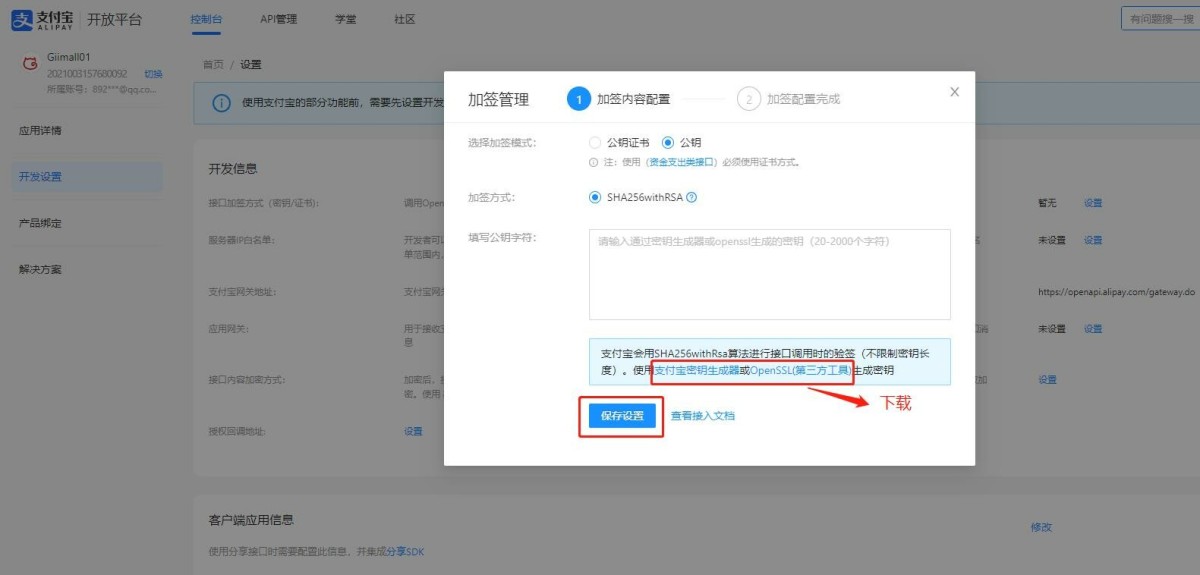Click the 有问题搜一搜 search box

[1160, 19]
